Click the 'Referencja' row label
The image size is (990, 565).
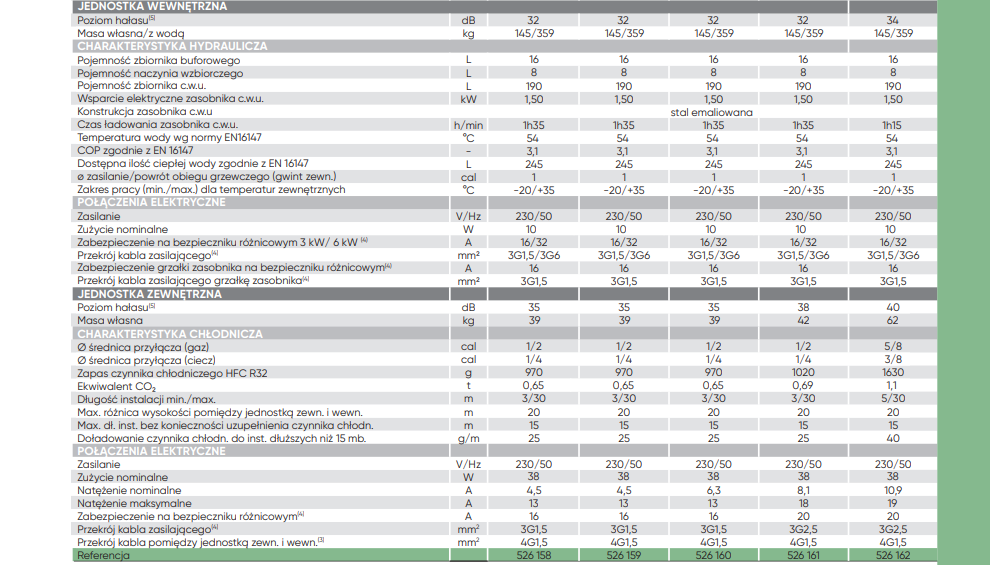pyautogui.click(x=103, y=555)
